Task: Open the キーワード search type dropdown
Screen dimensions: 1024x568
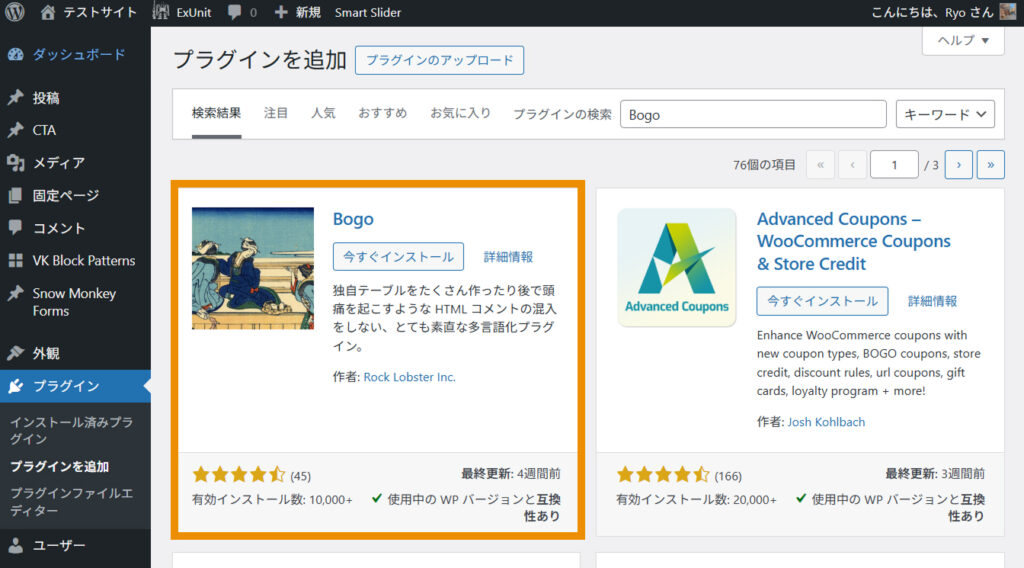Action: [x=944, y=114]
